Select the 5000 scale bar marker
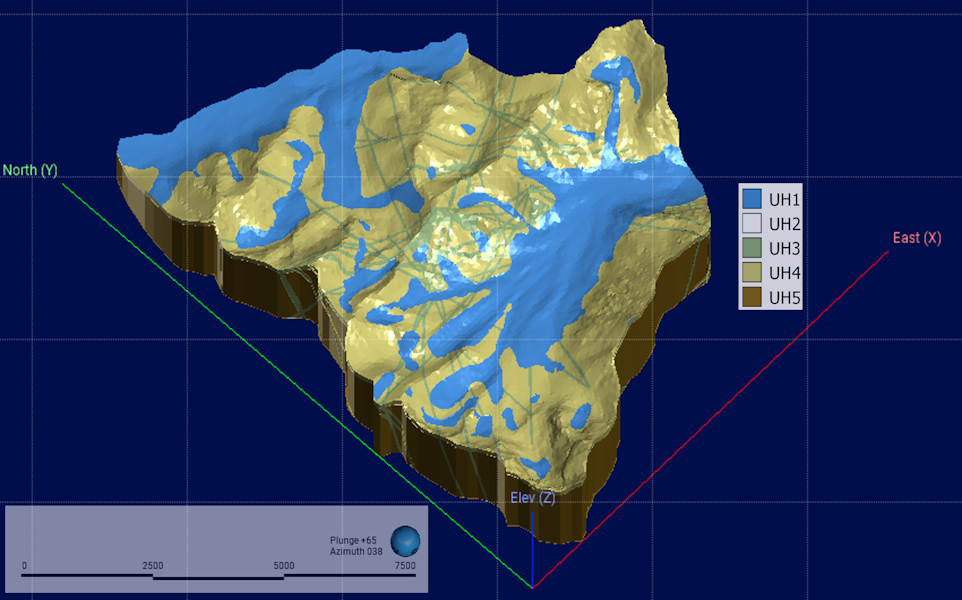962x600 pixels. click(284, 566)
